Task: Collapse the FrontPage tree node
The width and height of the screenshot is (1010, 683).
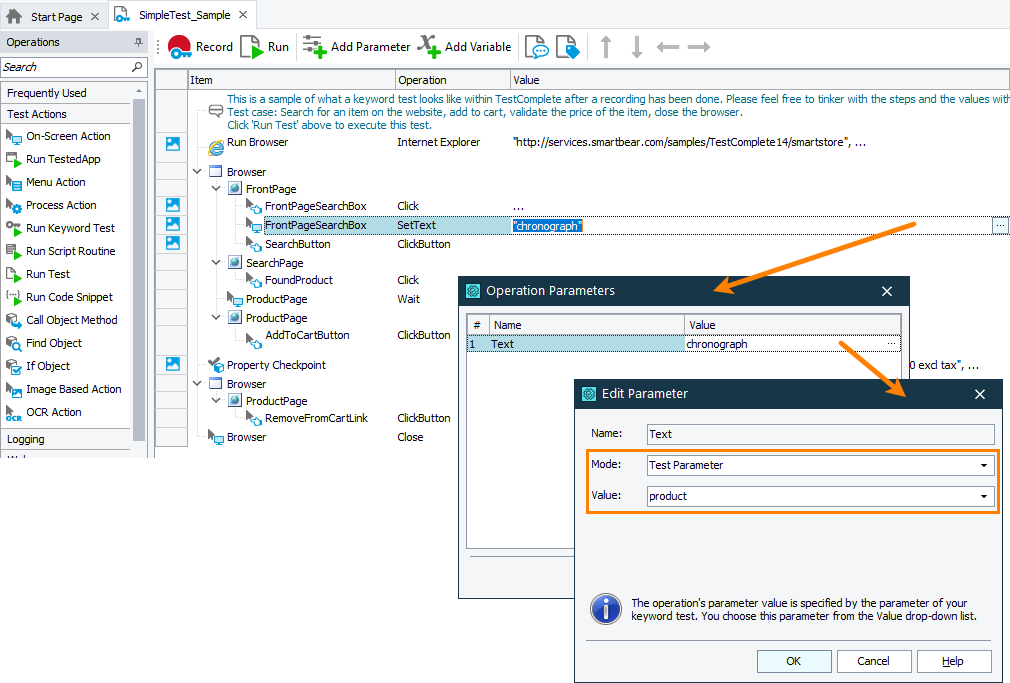Action: 216,188
